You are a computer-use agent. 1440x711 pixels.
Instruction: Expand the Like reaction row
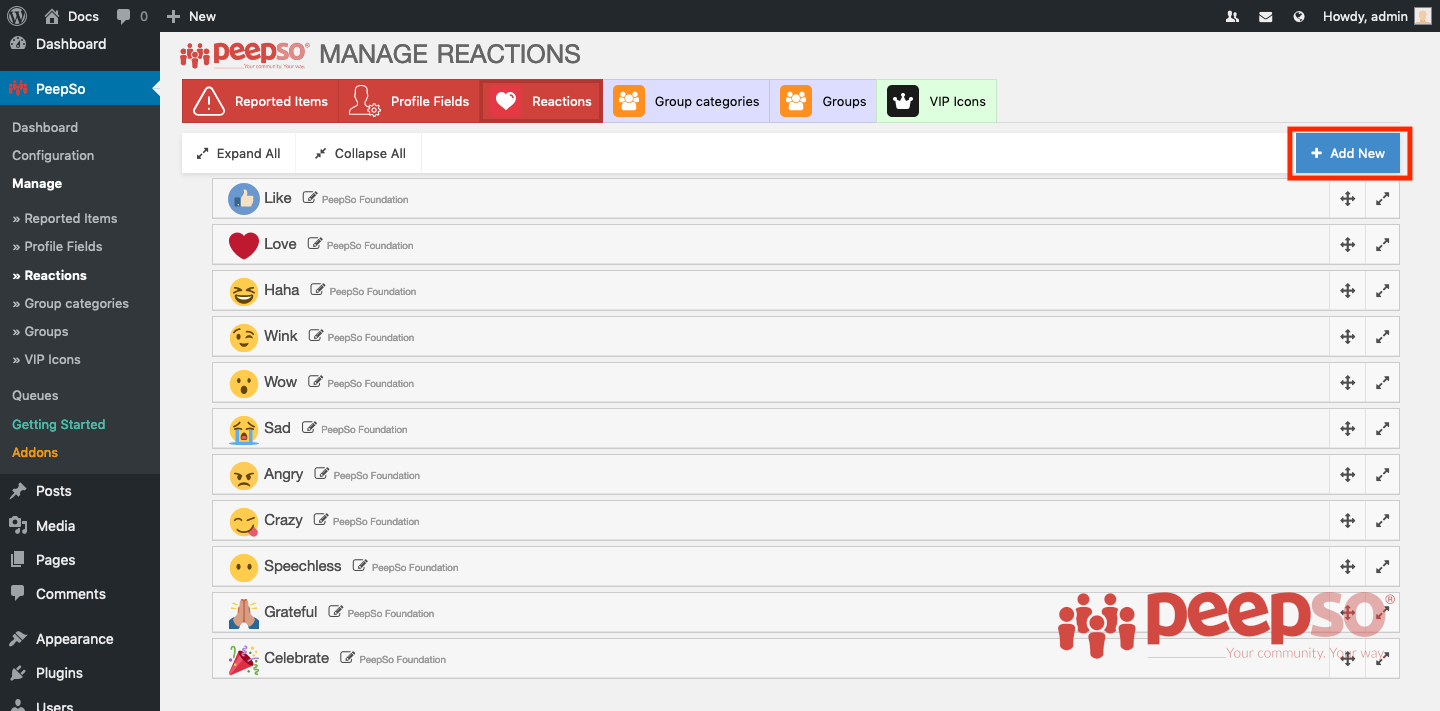[x=1382, y=199]
